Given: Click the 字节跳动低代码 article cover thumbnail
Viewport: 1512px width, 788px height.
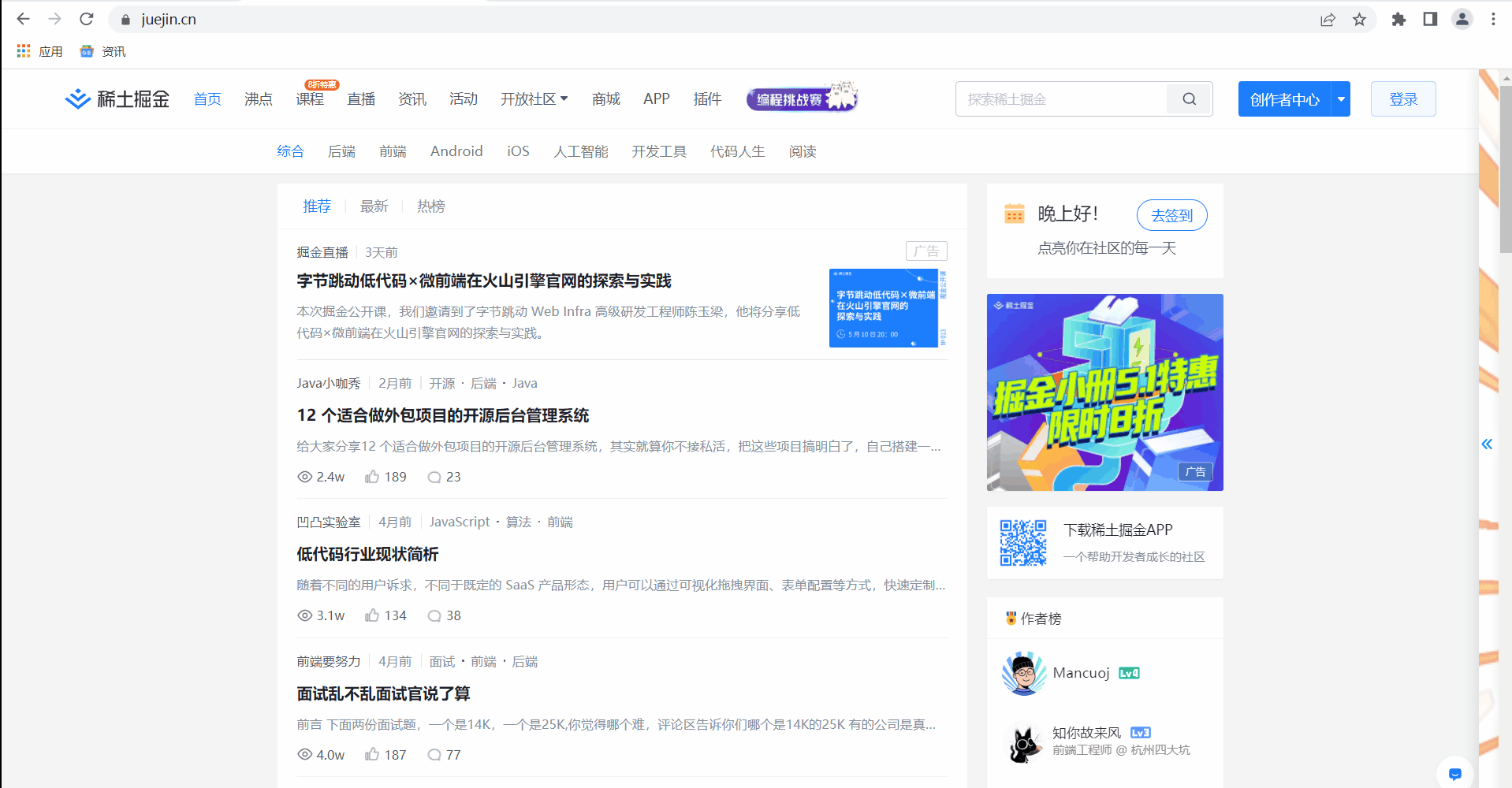Looking at the screenshot, I should 888,308.
